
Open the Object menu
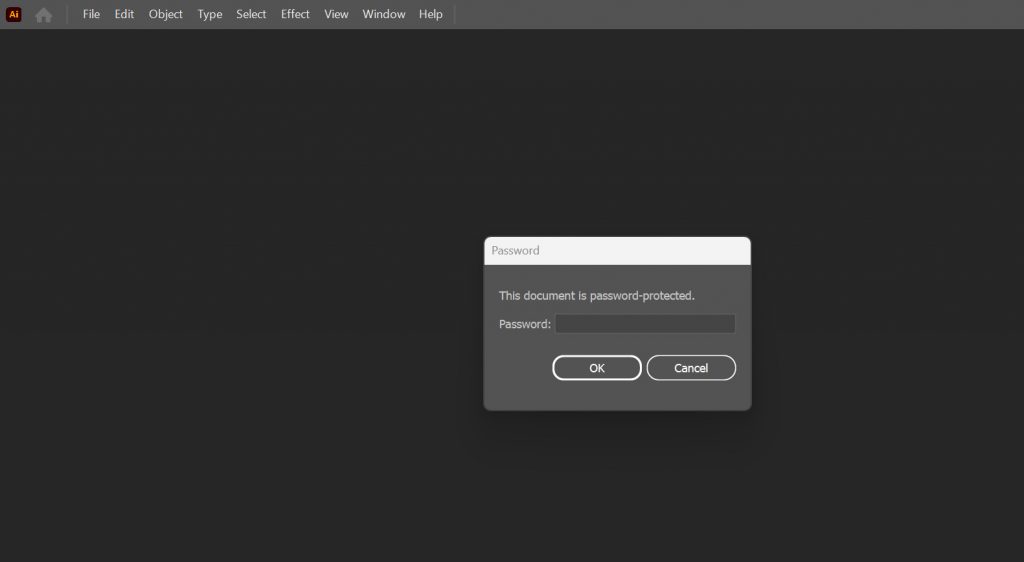[x=166, y=14]
